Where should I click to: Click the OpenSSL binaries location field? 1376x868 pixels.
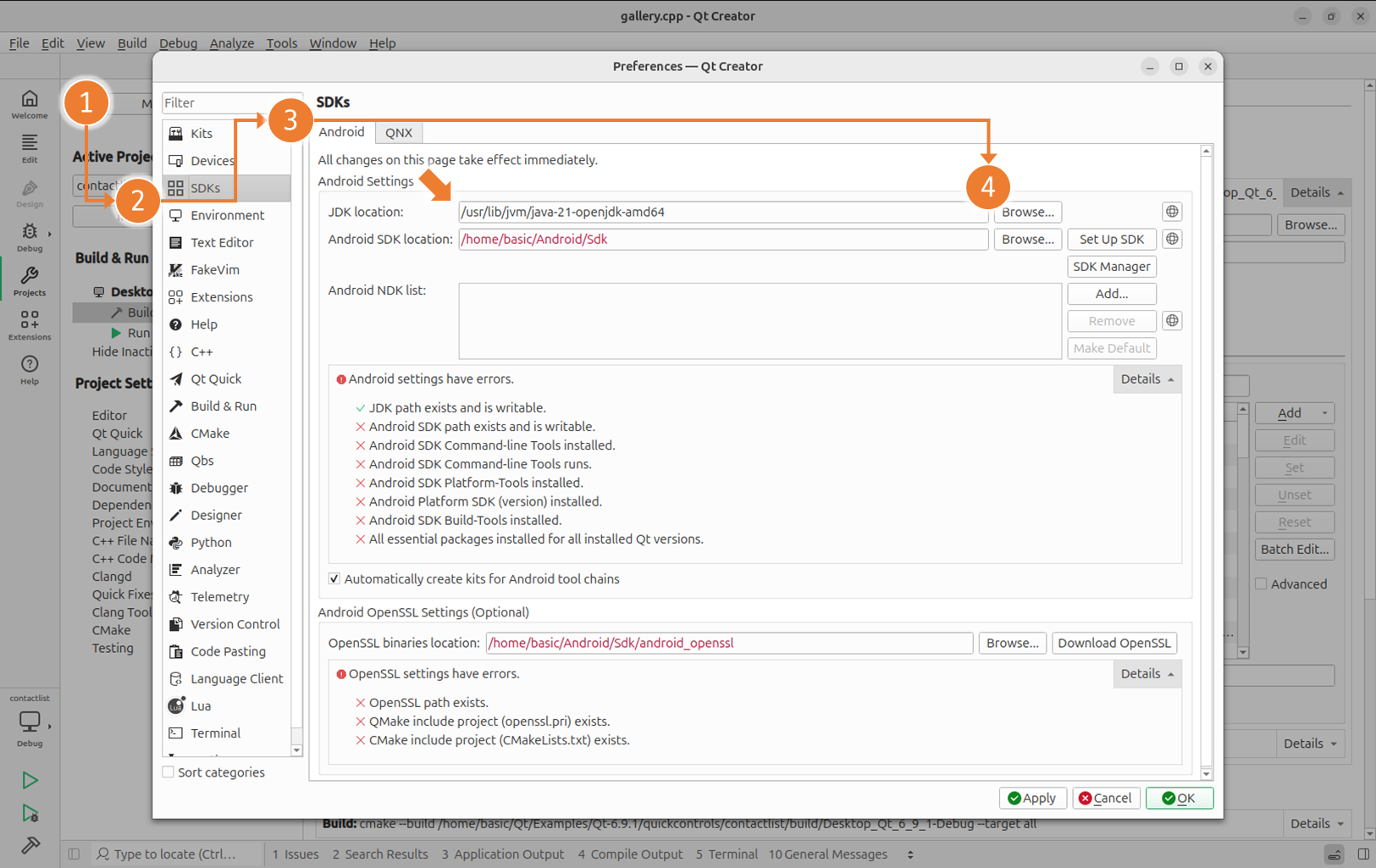click(729, 643)
